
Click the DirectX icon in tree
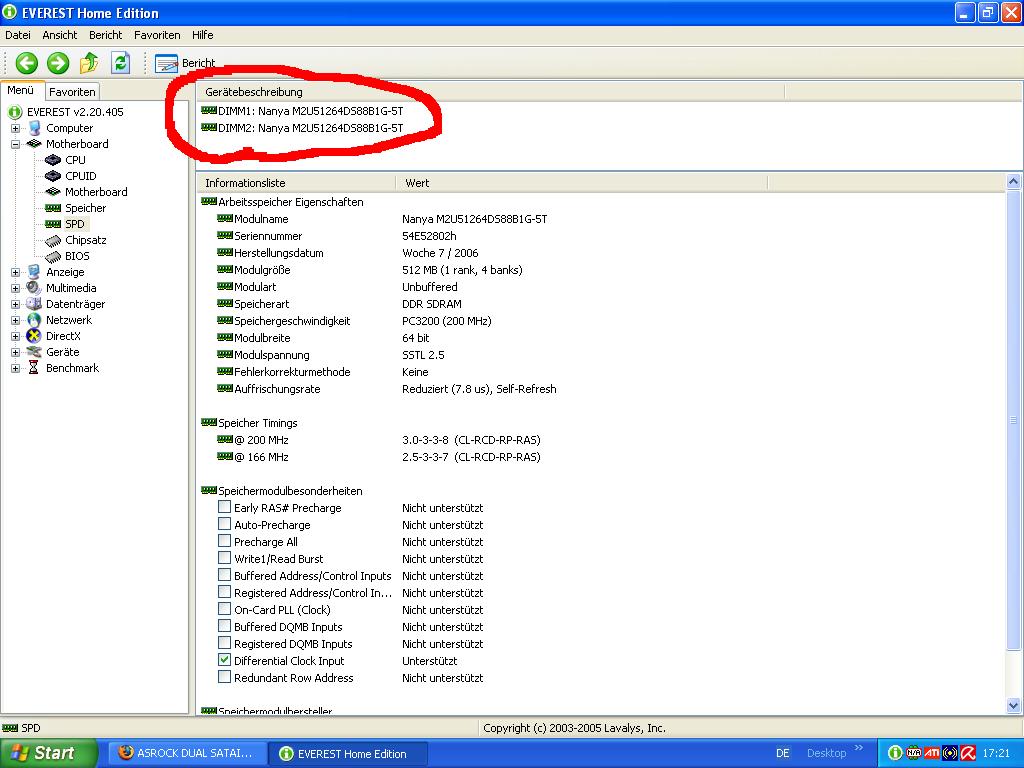[x=34, y=336]
